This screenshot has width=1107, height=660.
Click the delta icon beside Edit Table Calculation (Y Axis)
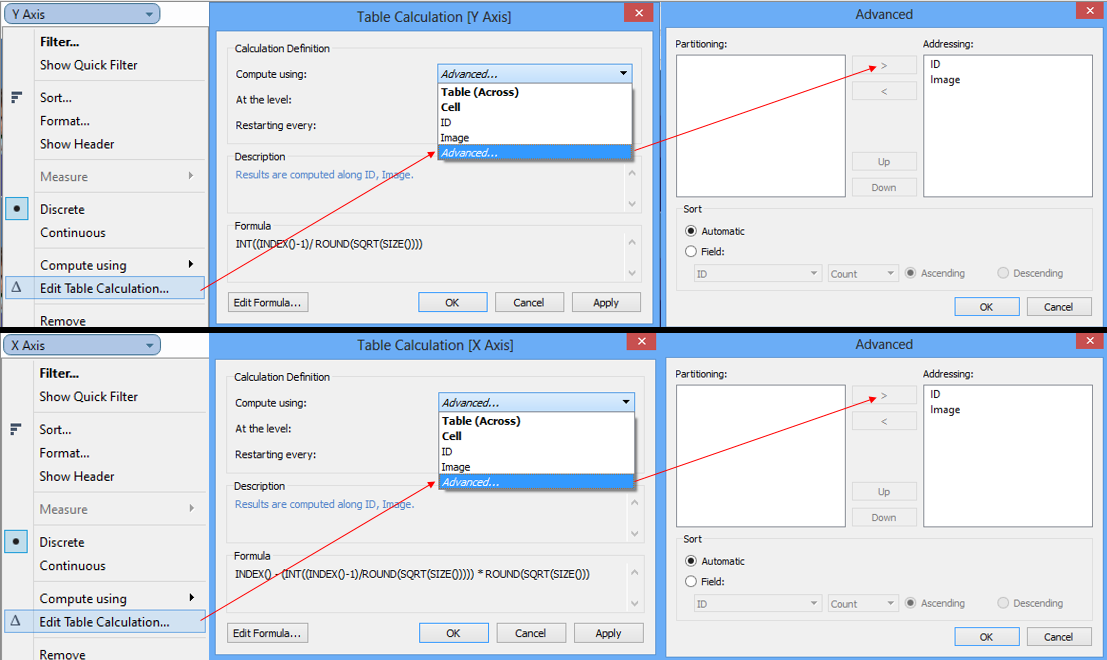click(15, 288)
